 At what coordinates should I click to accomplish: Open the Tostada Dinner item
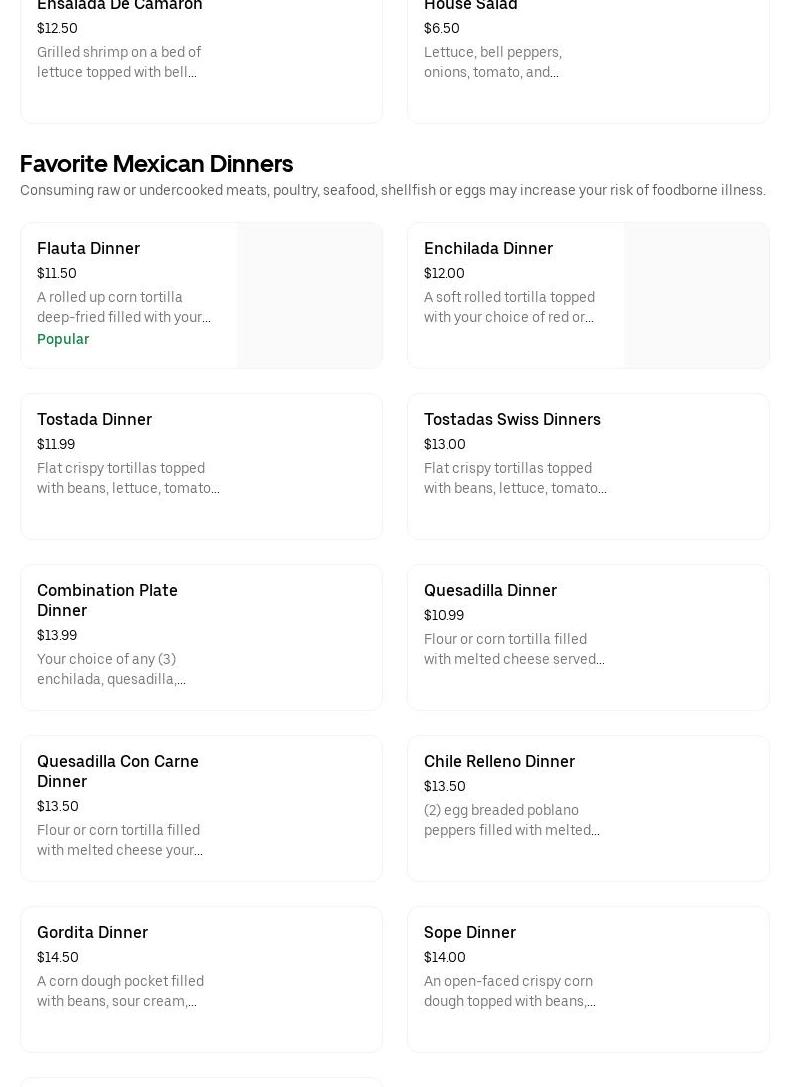coord(200,466)
